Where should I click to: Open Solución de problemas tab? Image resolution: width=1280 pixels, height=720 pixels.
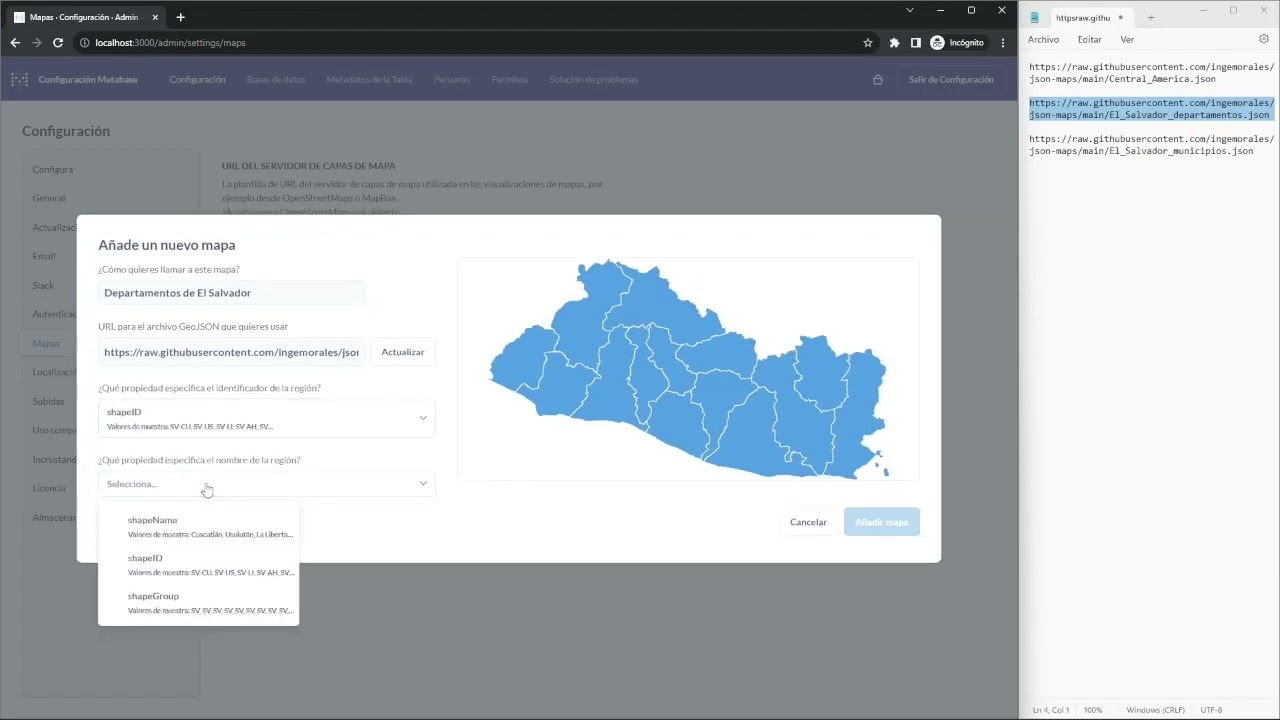click(593, 80)
